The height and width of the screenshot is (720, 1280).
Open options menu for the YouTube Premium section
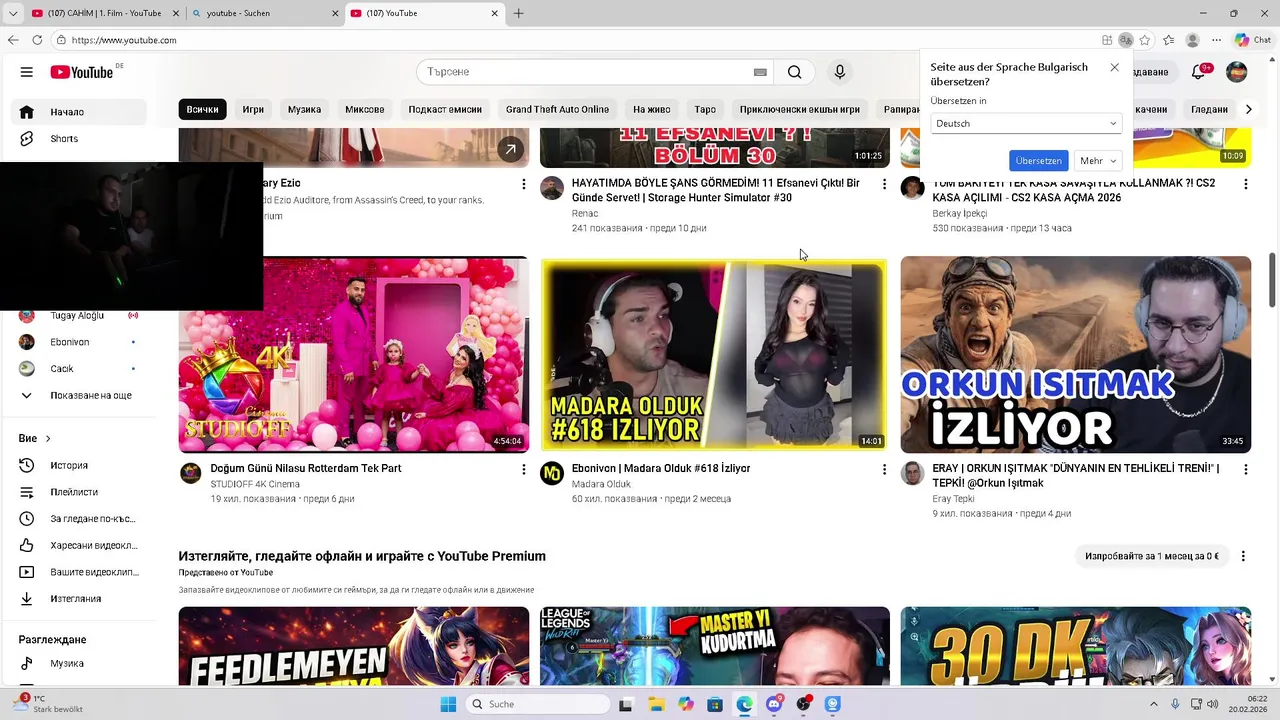click(1243, 556)
